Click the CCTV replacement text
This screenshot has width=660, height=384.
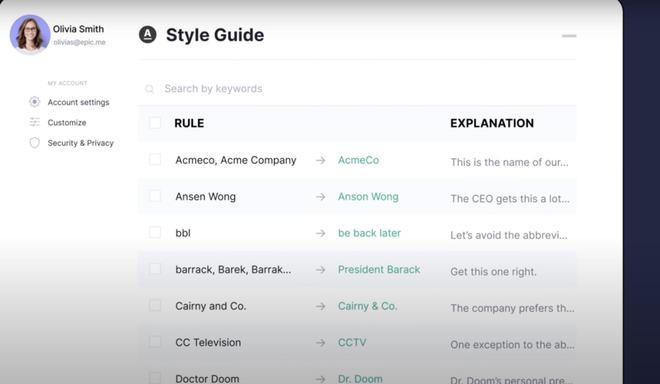(352, 343)
